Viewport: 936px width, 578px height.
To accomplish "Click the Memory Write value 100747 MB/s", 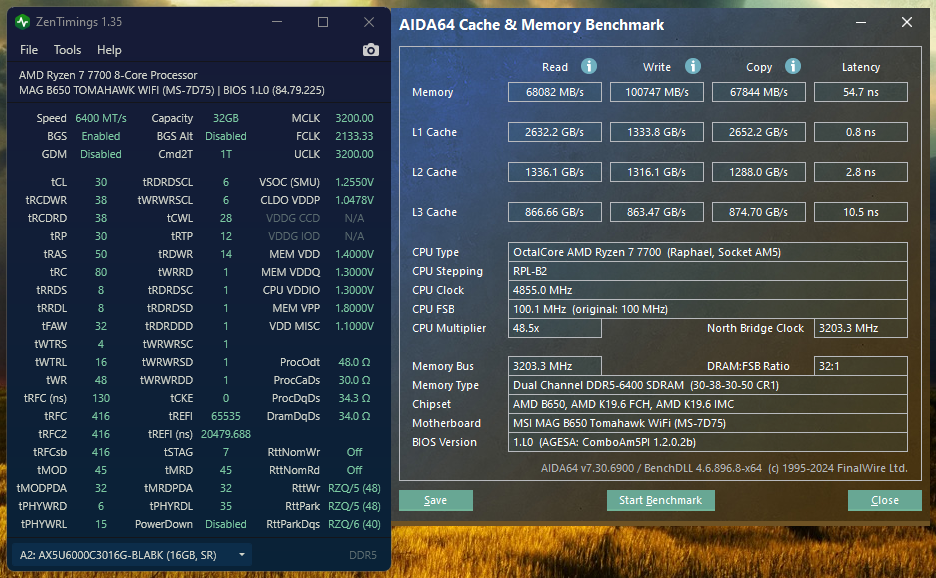I will pos(657,92).
